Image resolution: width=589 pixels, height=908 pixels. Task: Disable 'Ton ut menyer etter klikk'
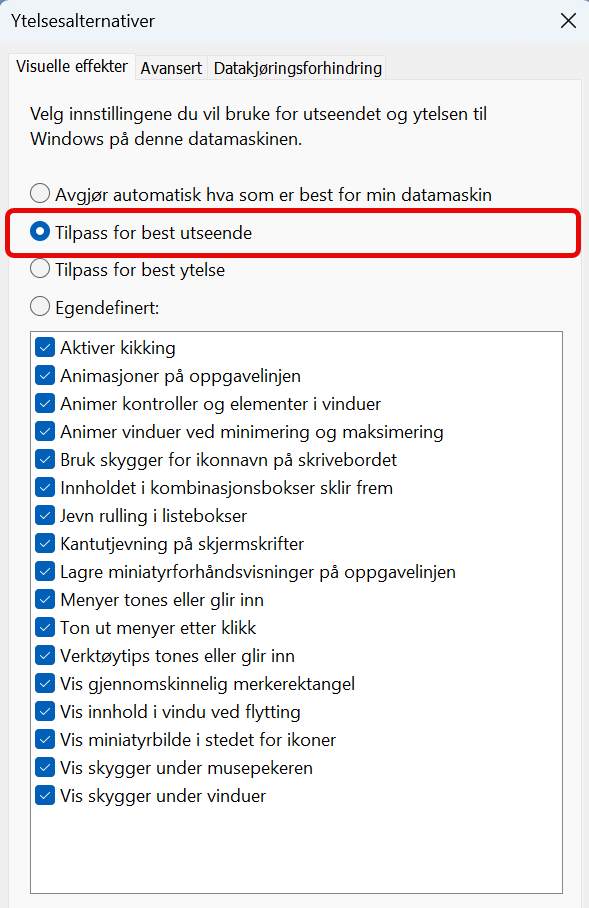click(45, 628)
